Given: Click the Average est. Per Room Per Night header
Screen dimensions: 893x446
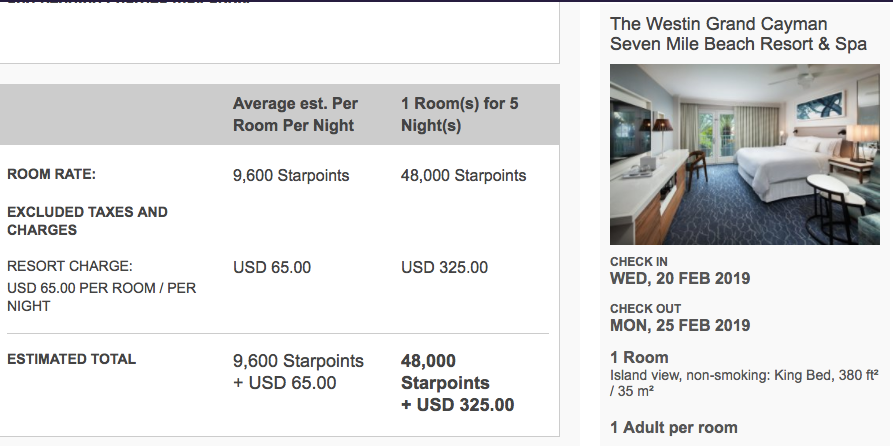Looking at the screenshot, I should click(x=295, y=114).
